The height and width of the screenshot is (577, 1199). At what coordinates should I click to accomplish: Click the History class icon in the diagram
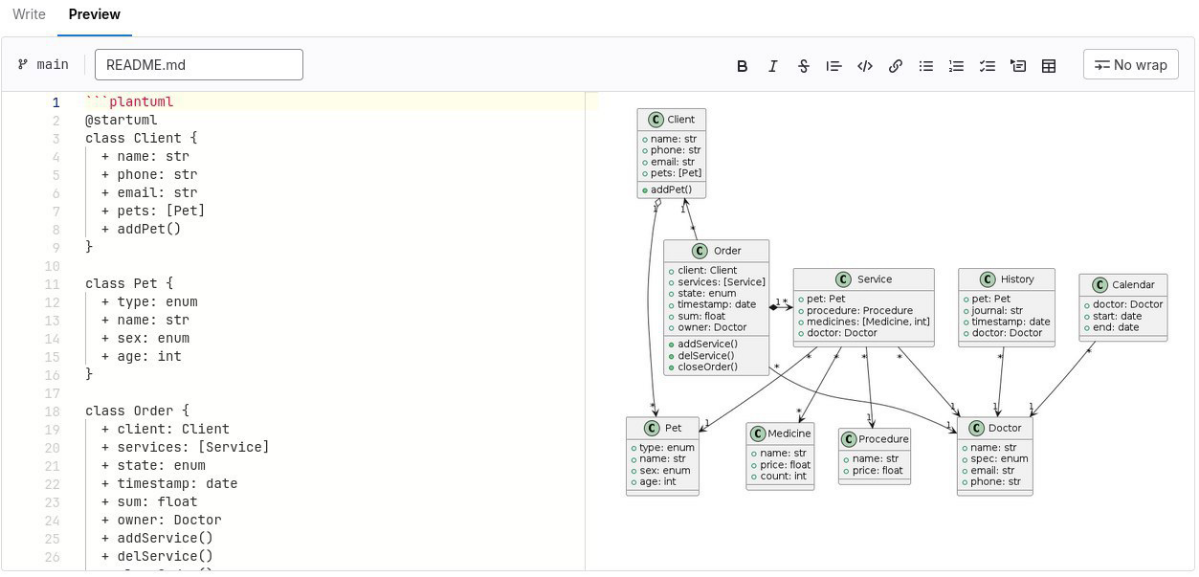tap(987, 279)
